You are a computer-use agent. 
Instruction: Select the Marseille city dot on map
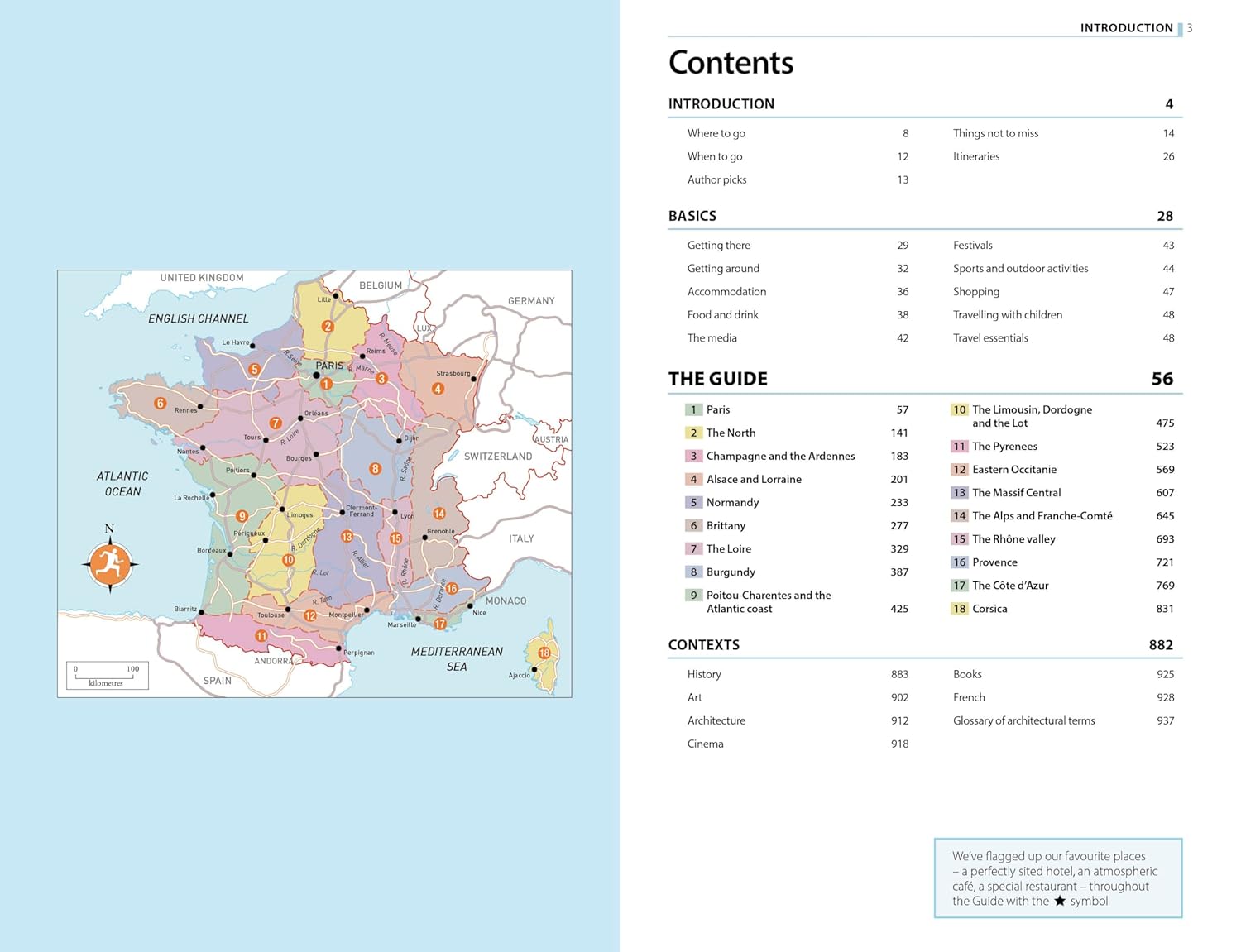point(419,619)
